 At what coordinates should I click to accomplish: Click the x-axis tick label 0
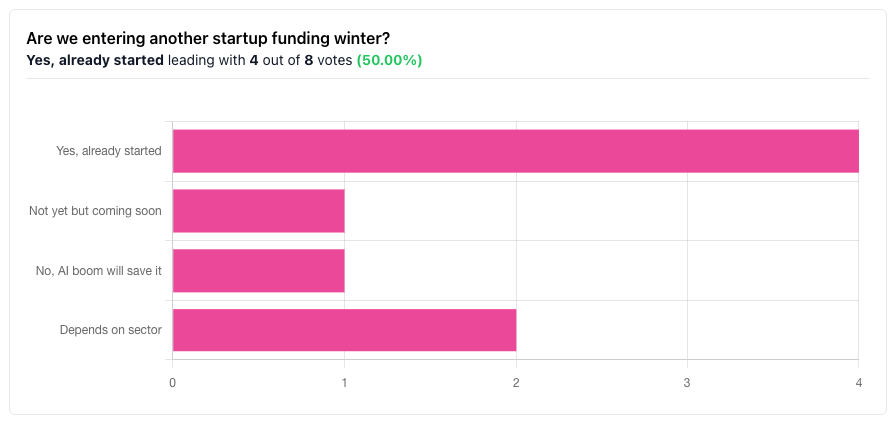[173, 384]
